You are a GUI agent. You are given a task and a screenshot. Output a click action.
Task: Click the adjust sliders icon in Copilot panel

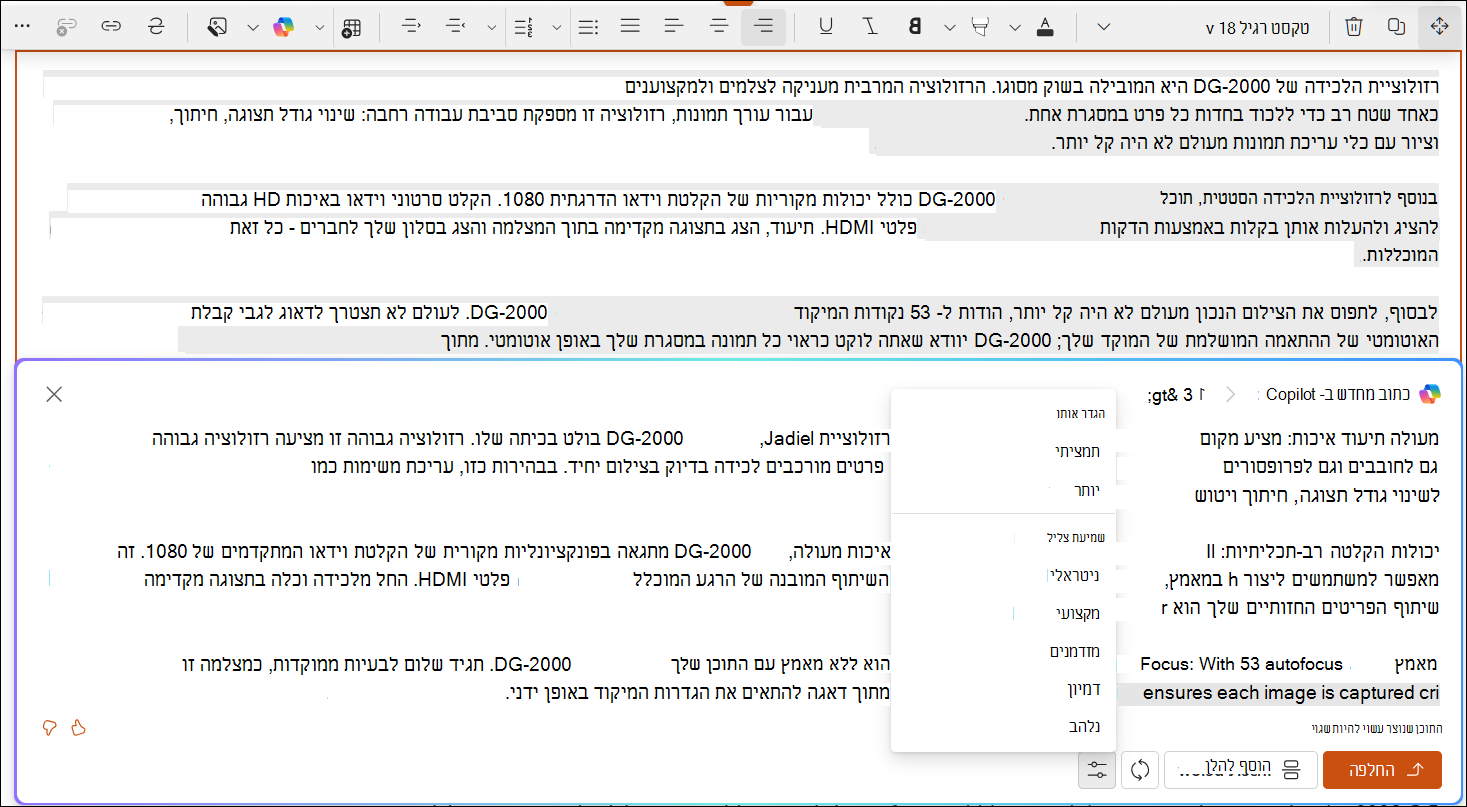click(1097, 770)
